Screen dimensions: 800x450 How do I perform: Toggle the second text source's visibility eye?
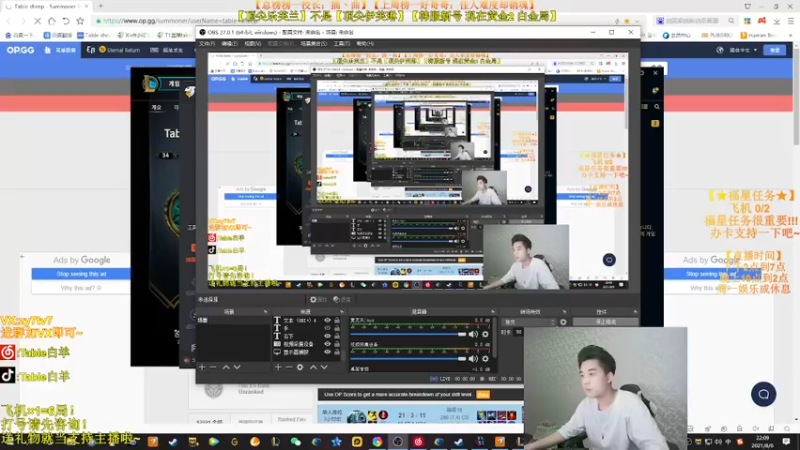[x=328, y=328]
